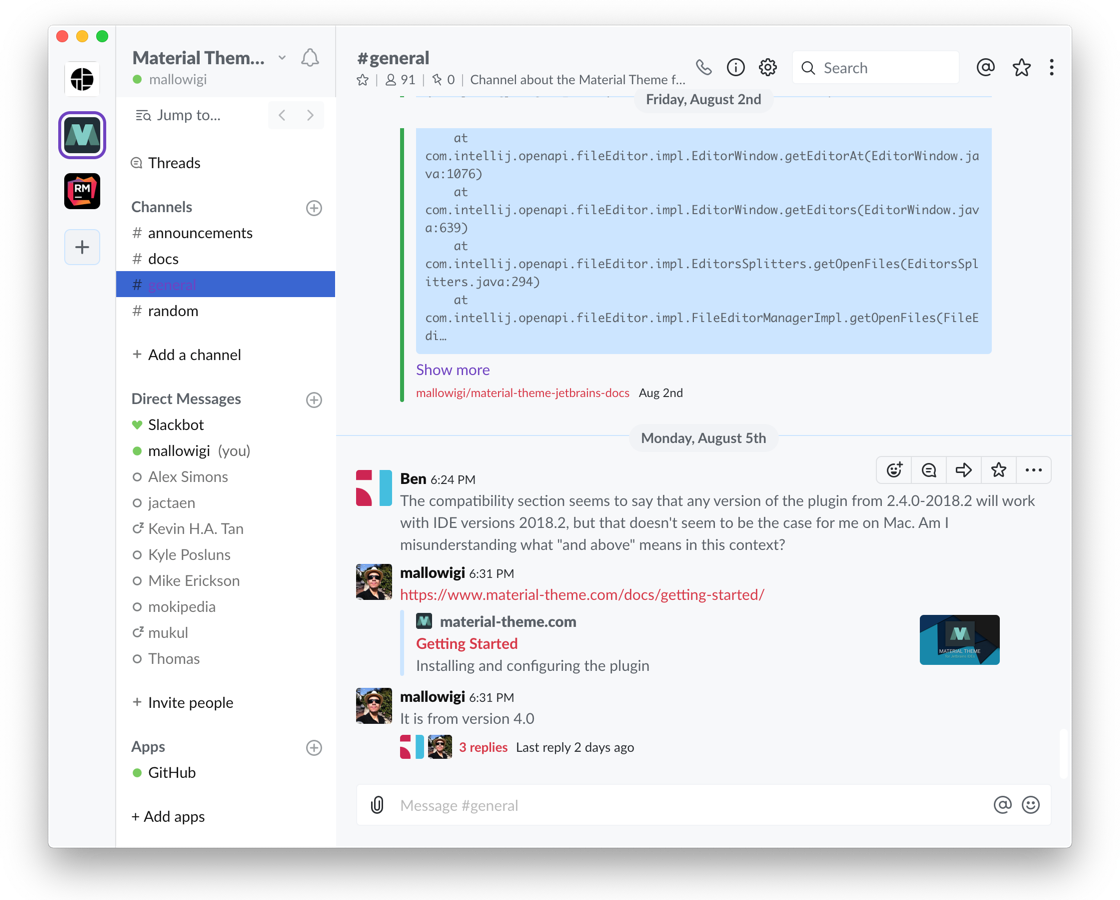Show mentions and reactions at-sign icon
1120x900 pixels.
click(x=986, y=67)
